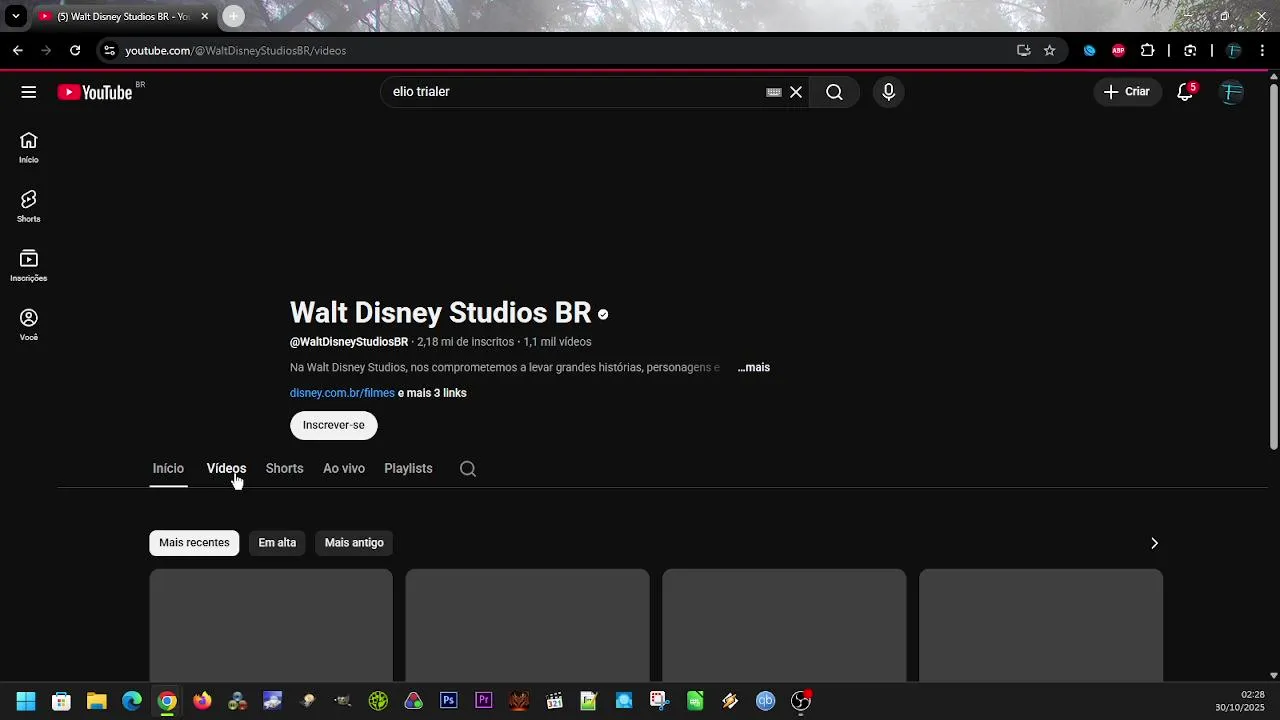Open the YouTube hamburger guide menu
The image size is (1280, 720).
pos(29,92)
